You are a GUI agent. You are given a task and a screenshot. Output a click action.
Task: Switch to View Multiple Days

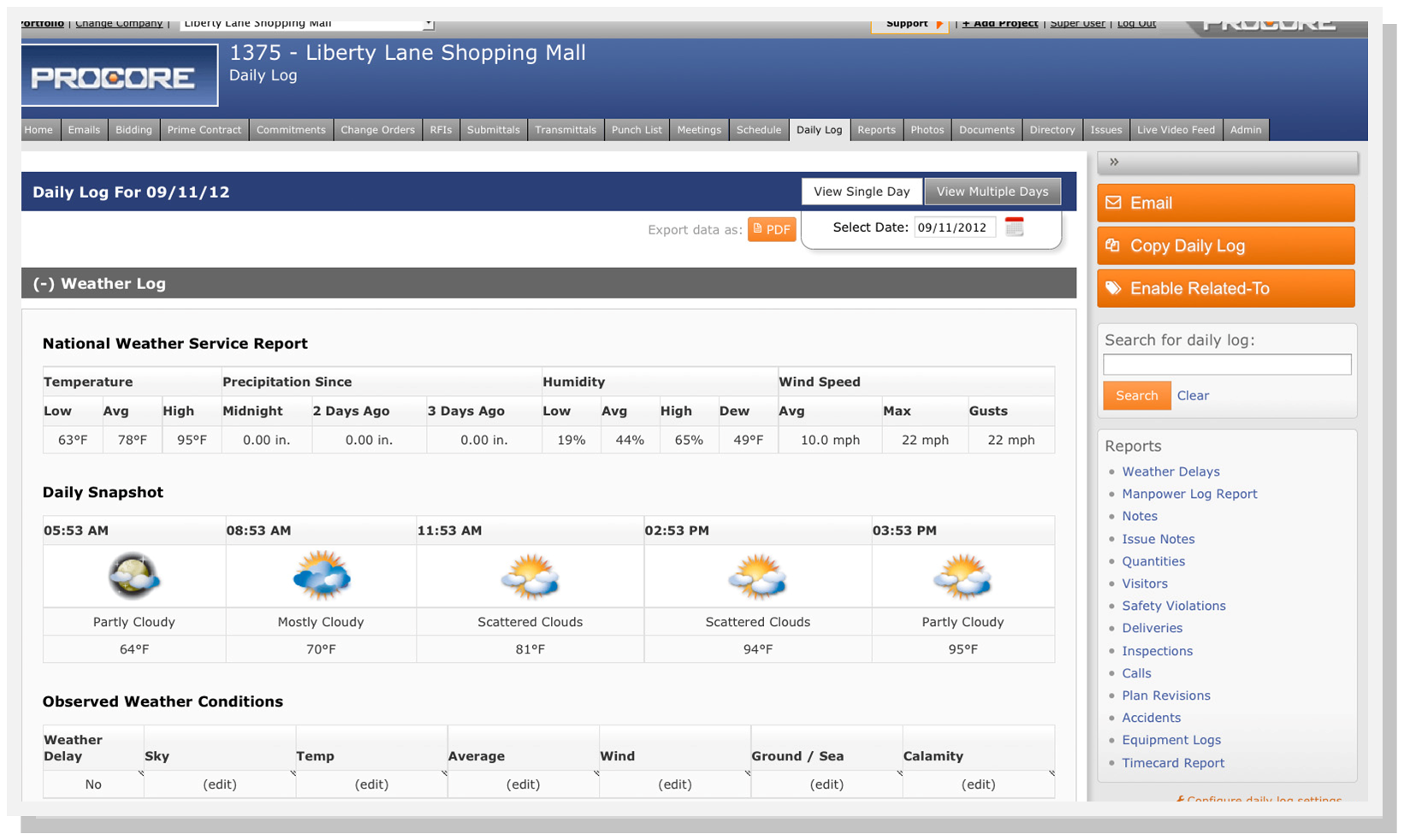pos(992,192)
